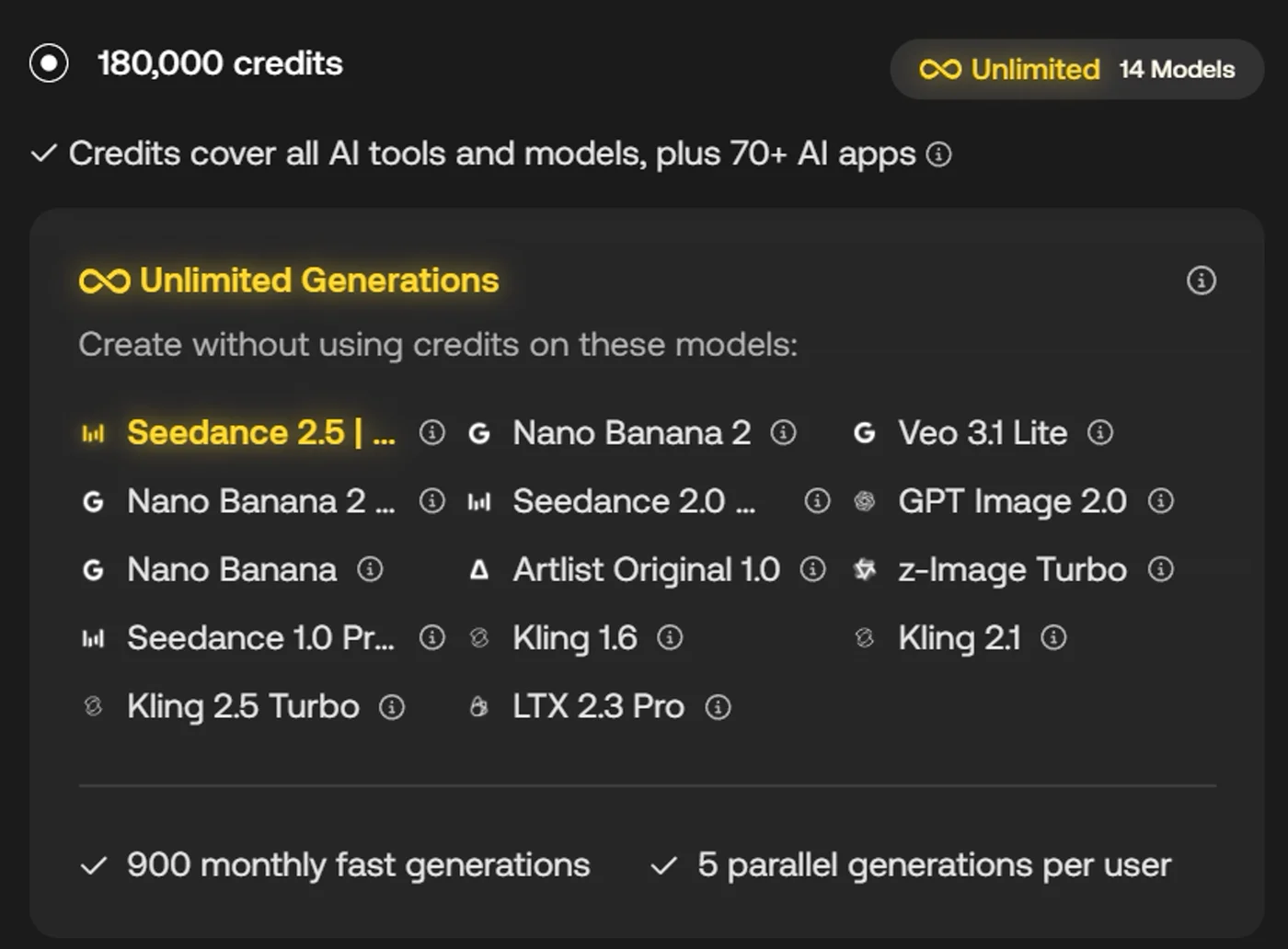Click the Kling 2.5 Turbo model name
The image size is (1288, 949).
point(243,706)
